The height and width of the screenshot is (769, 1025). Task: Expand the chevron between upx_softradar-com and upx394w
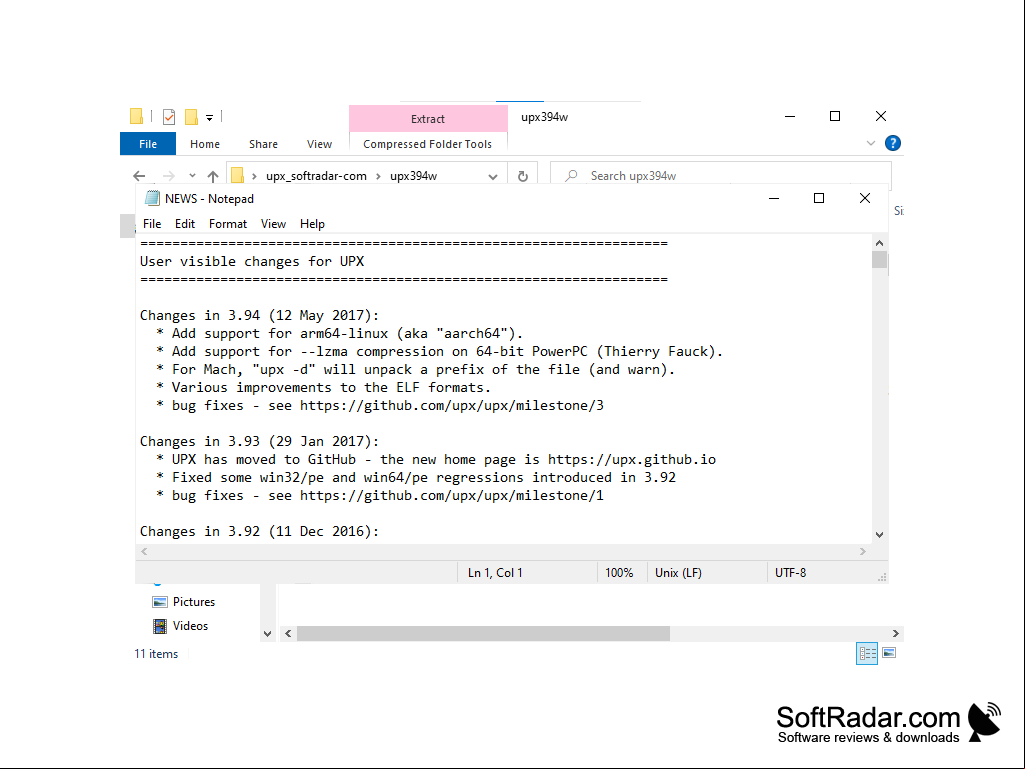click(x=378, y=176)
